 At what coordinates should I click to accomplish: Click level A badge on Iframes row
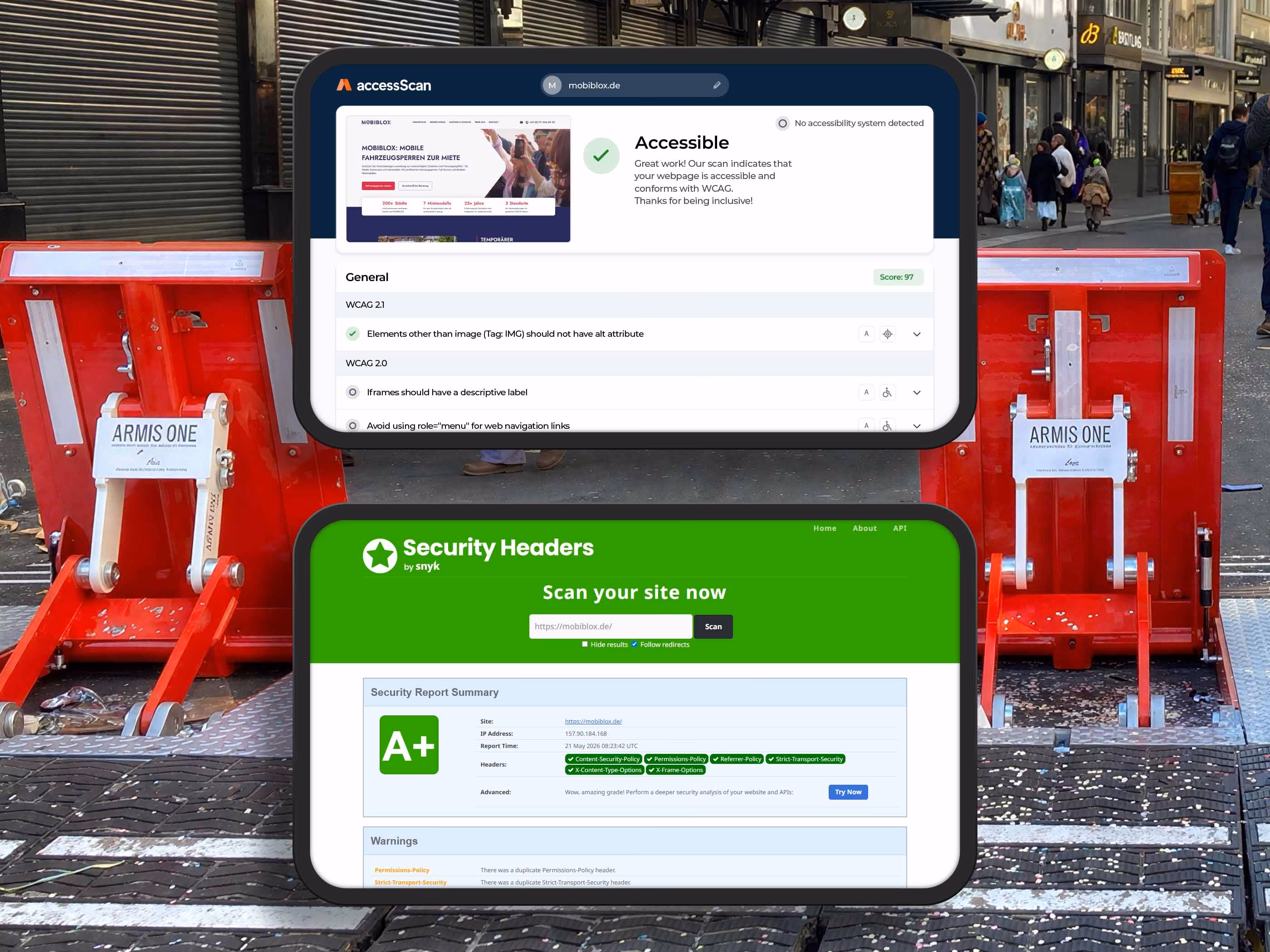coord(866,393)
